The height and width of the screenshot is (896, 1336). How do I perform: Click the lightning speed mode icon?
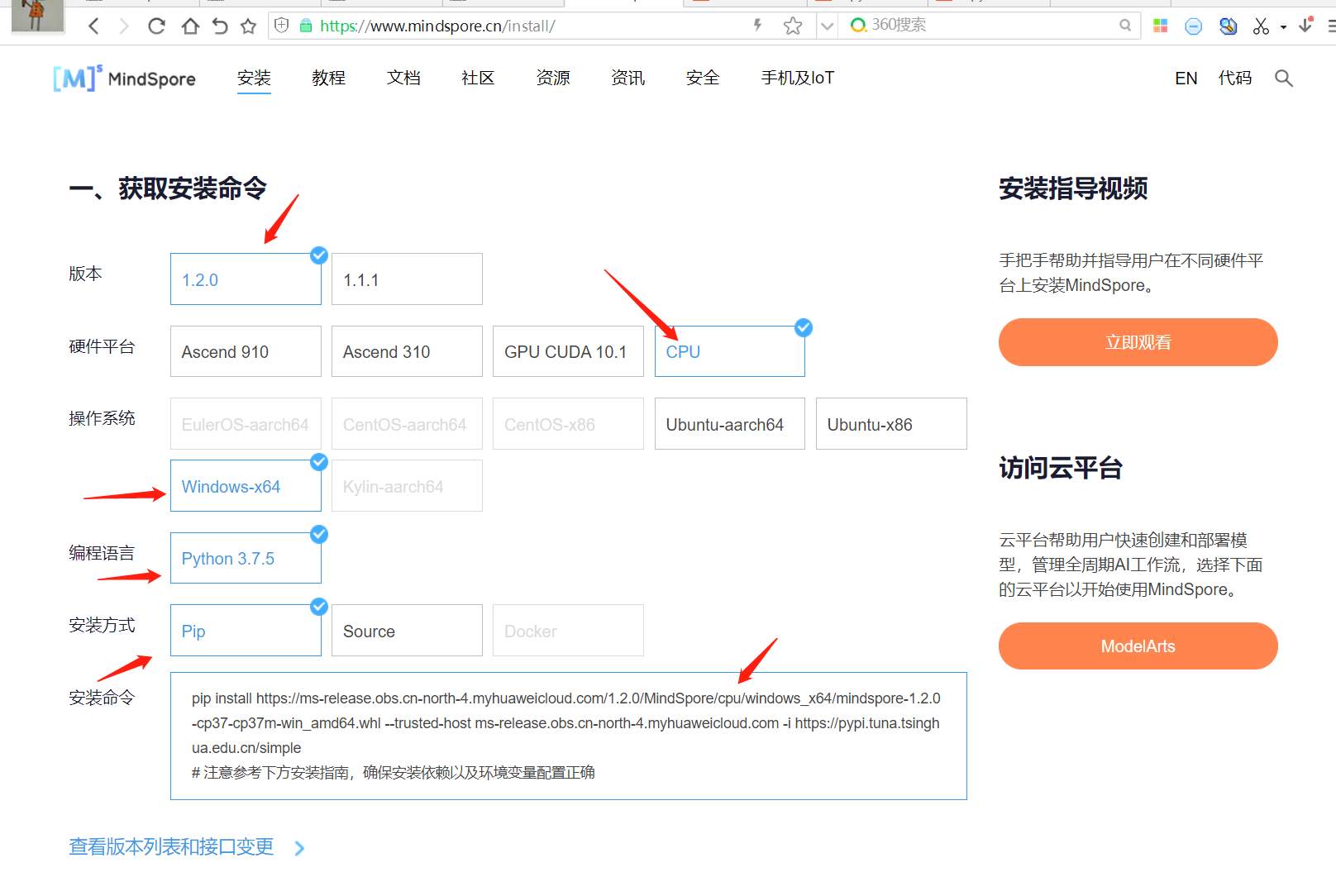(757, 26)
